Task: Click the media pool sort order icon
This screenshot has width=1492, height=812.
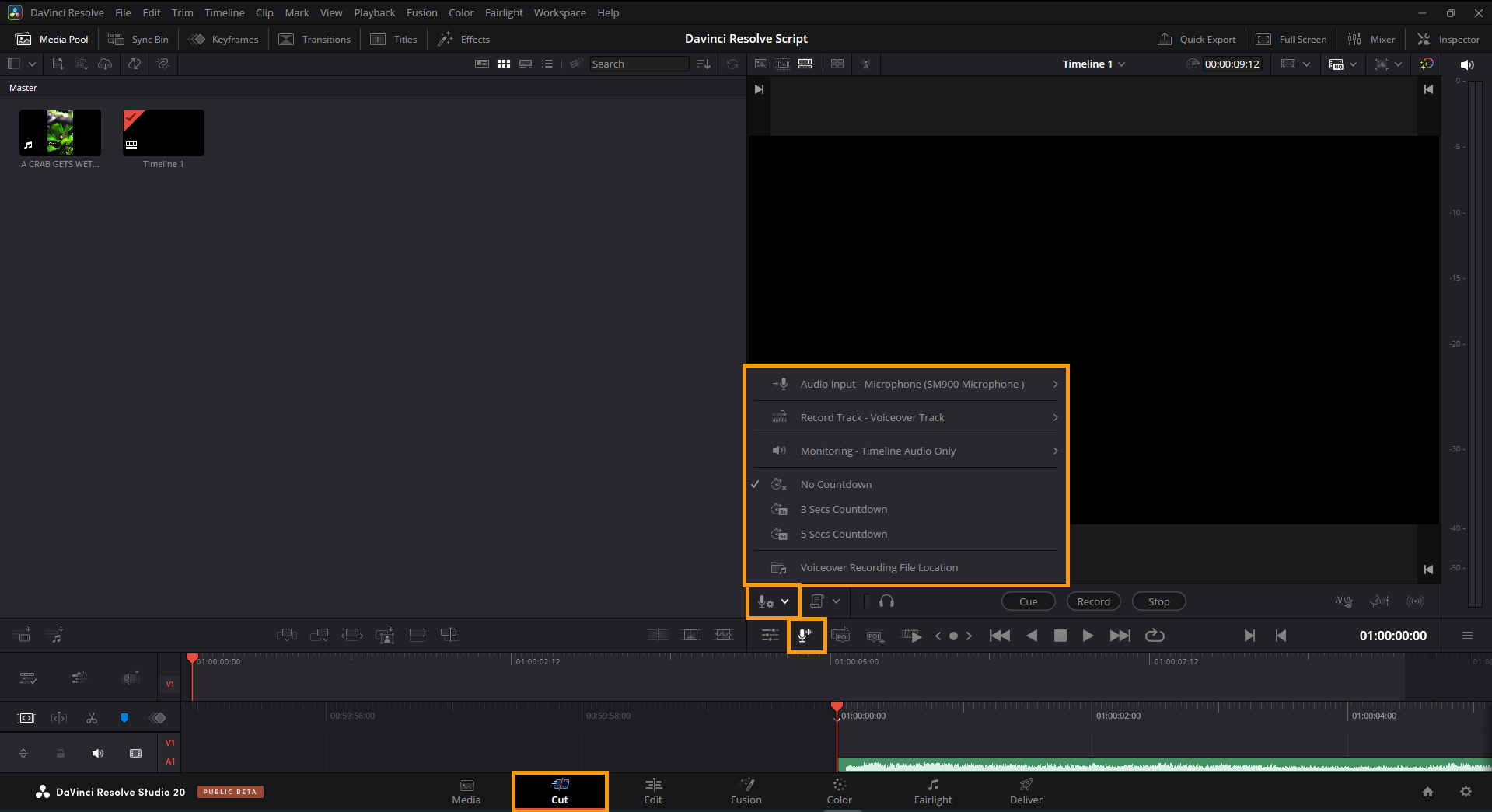Action: point(704,64)
